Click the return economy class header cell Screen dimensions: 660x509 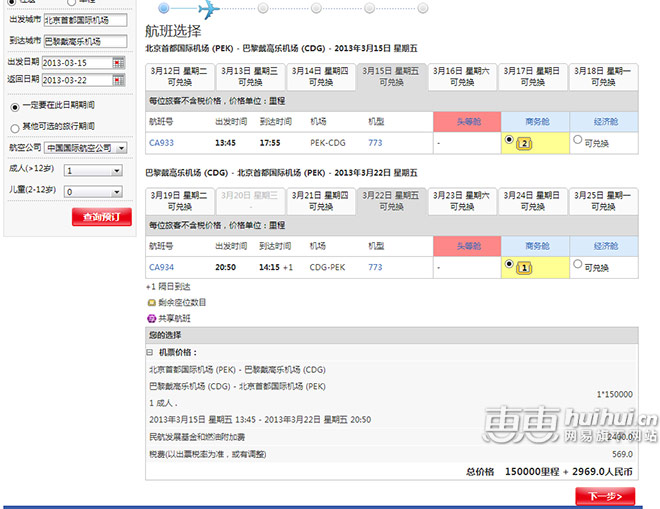click(604, 246)
